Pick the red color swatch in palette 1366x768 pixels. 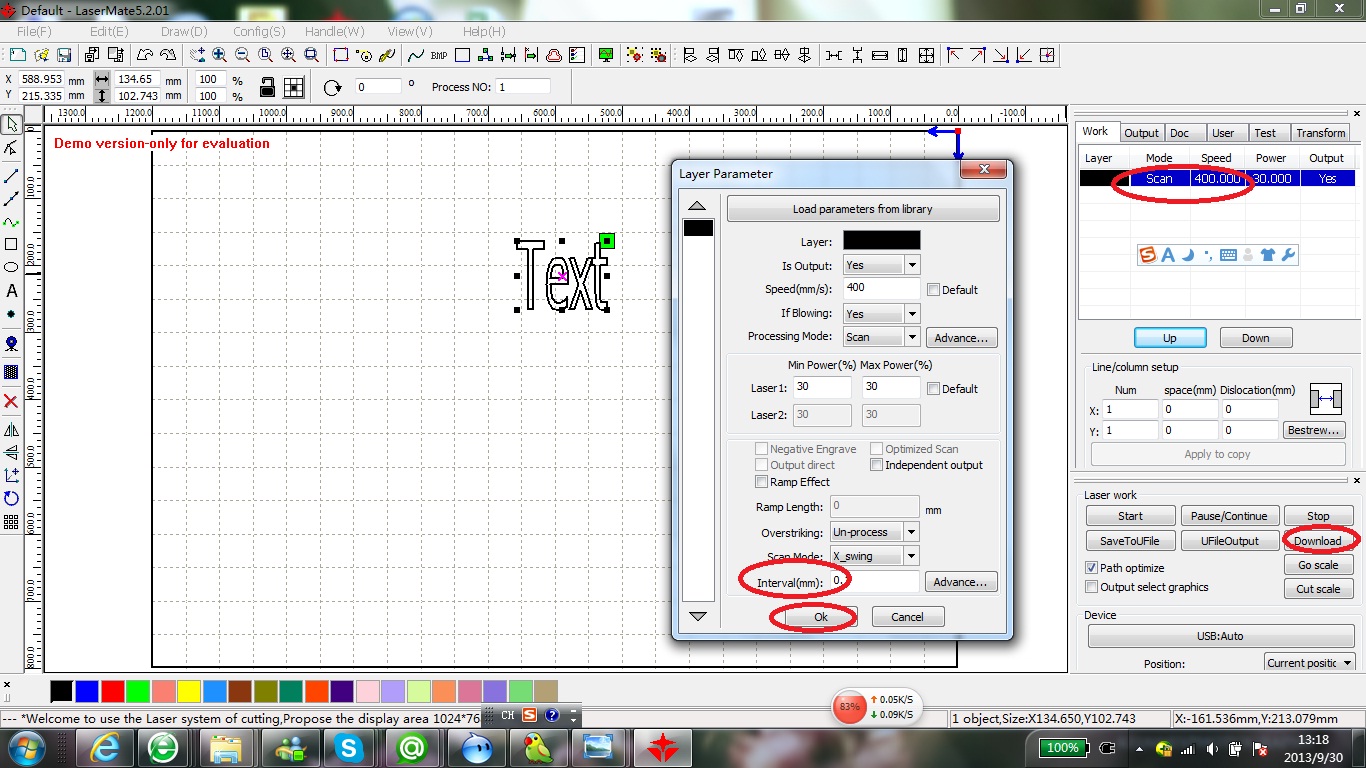(x=113, y=691)
